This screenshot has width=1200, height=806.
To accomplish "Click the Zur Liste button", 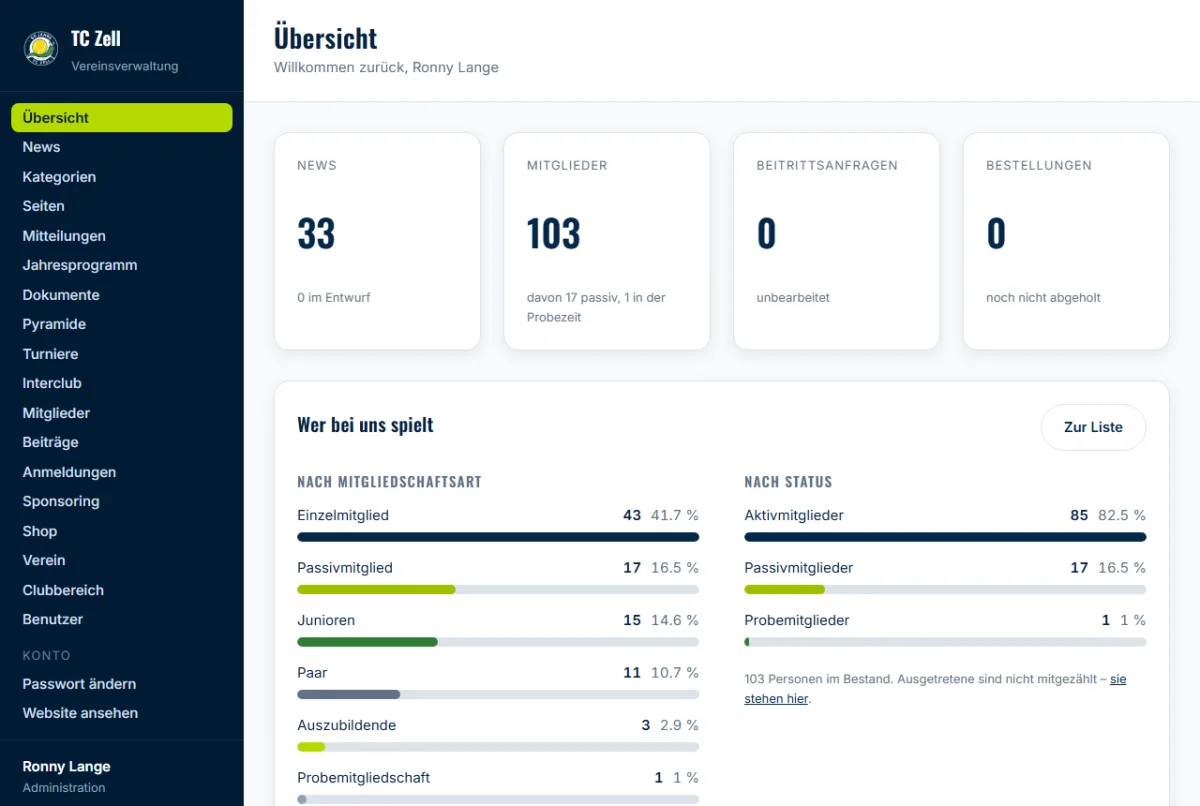I will pyautogui.click(x=1093, y=427).
